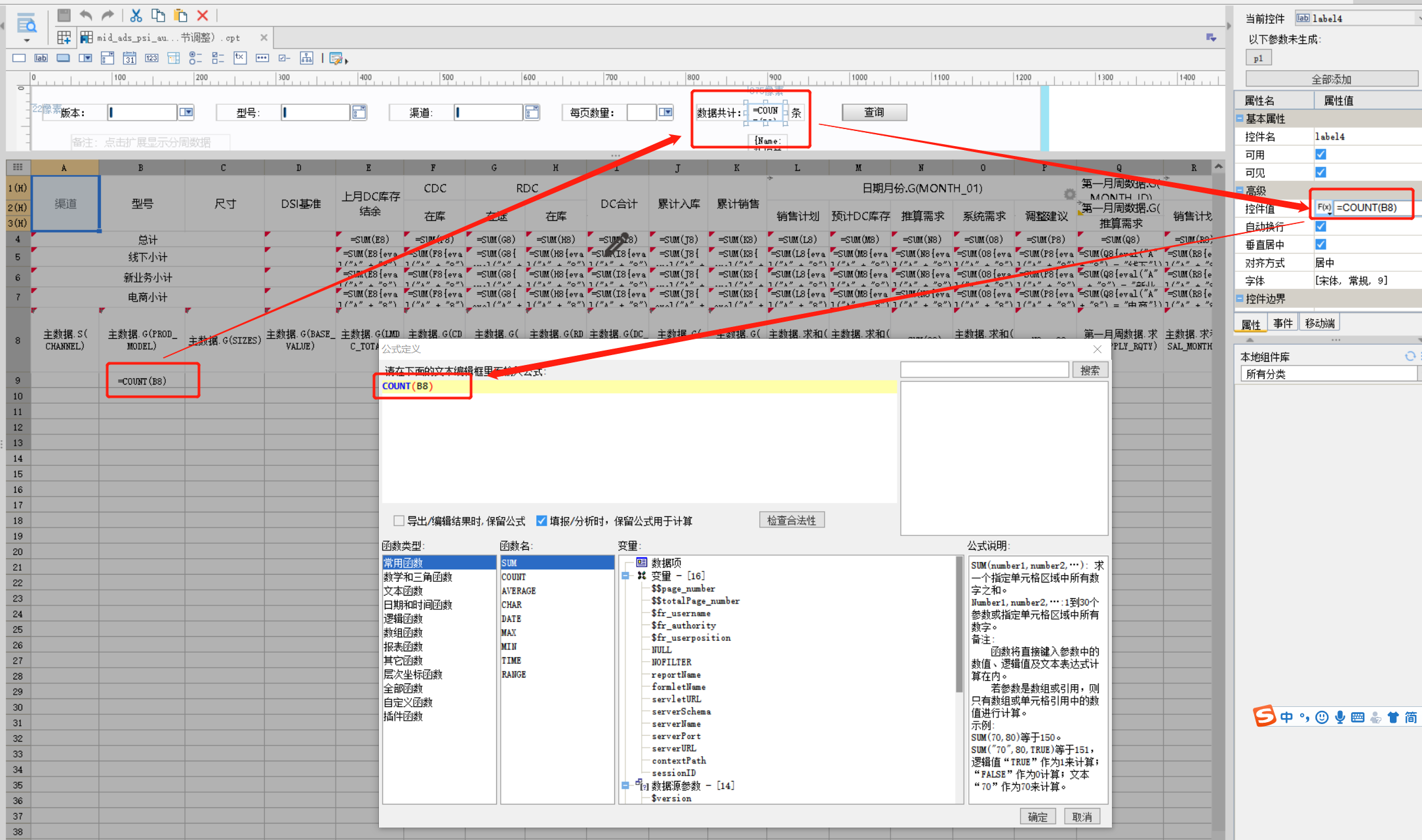Paste from clipboard
Viewport: 1422px width, 840px height.
[180, 15]
